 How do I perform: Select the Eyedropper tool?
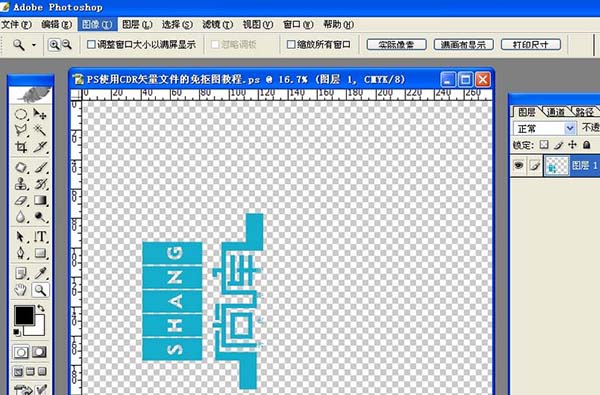coord(40,273)
